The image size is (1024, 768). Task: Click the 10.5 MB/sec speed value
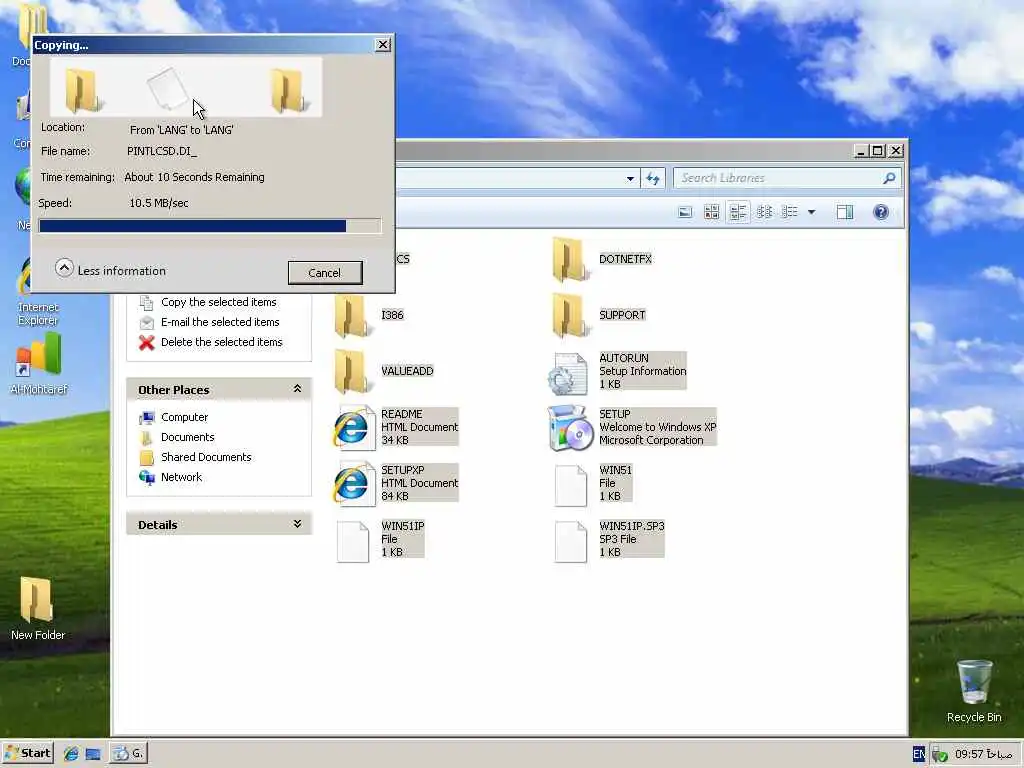pyautogui.click(x=159, y=203)
